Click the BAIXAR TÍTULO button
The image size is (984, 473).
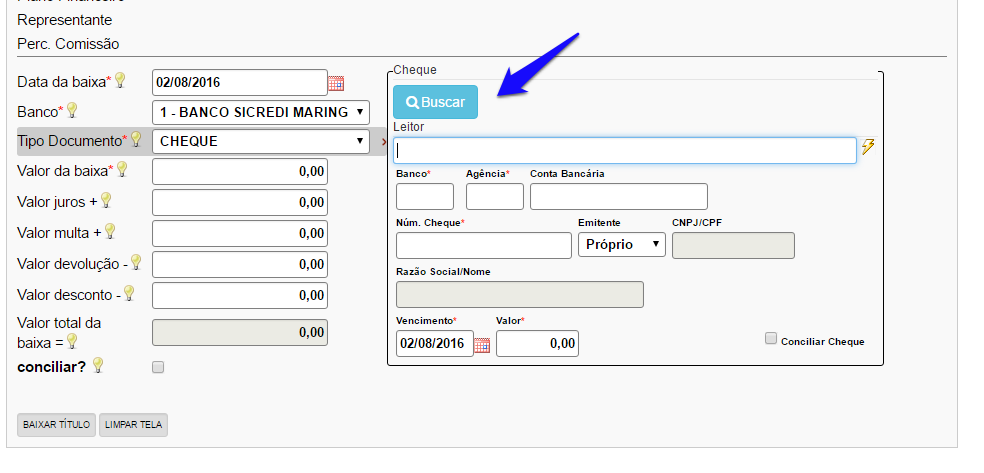point(56,425)
